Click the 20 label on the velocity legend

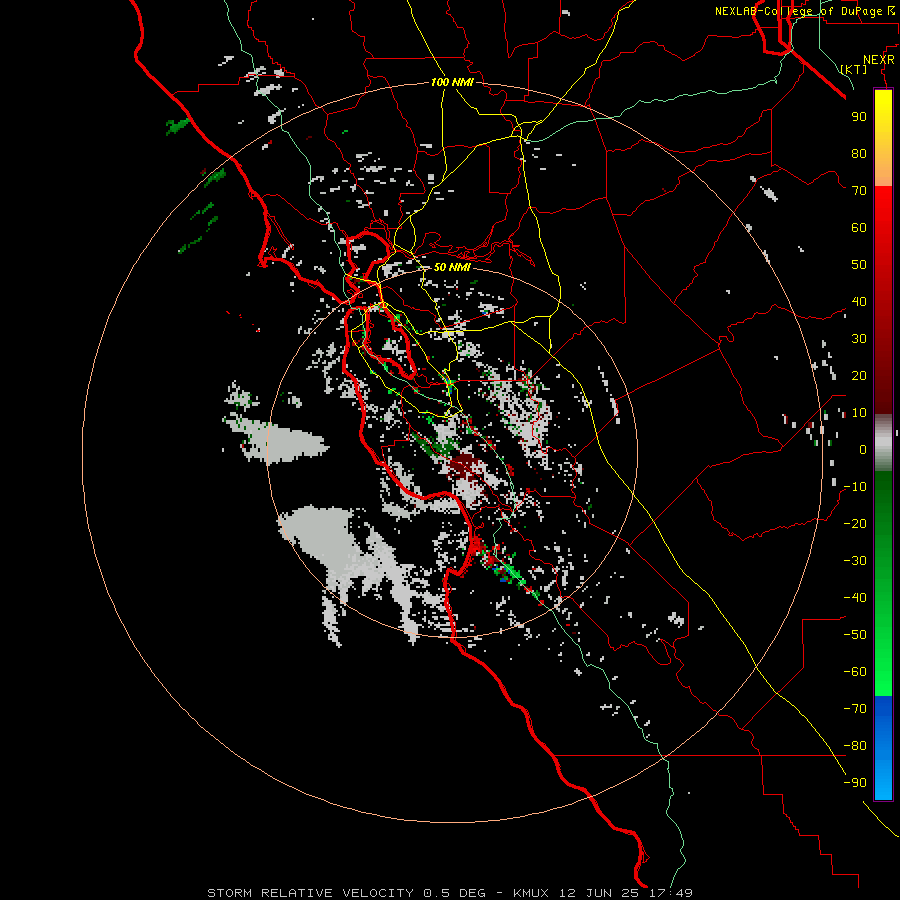click(859, 375)
